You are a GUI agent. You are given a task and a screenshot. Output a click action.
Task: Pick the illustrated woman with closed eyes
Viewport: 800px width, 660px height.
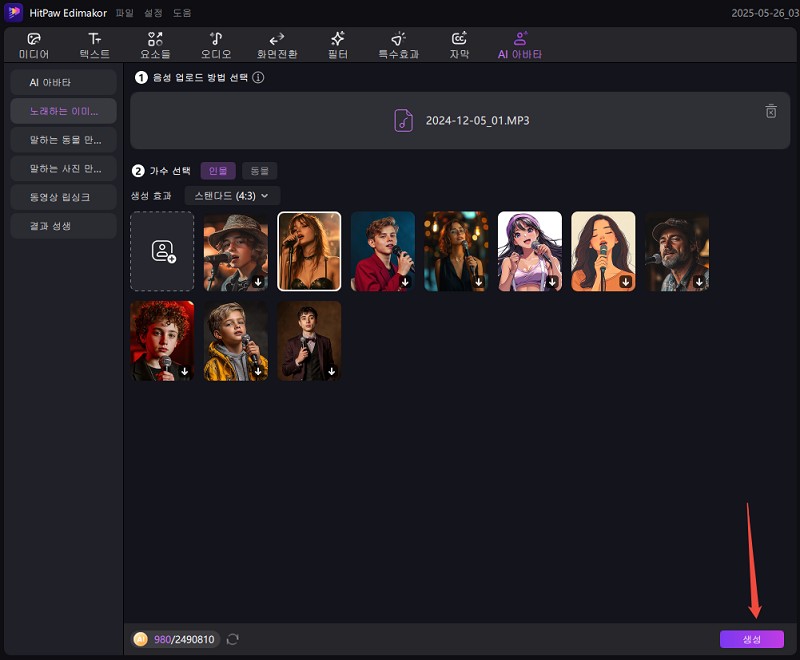(x=603, y=251)
